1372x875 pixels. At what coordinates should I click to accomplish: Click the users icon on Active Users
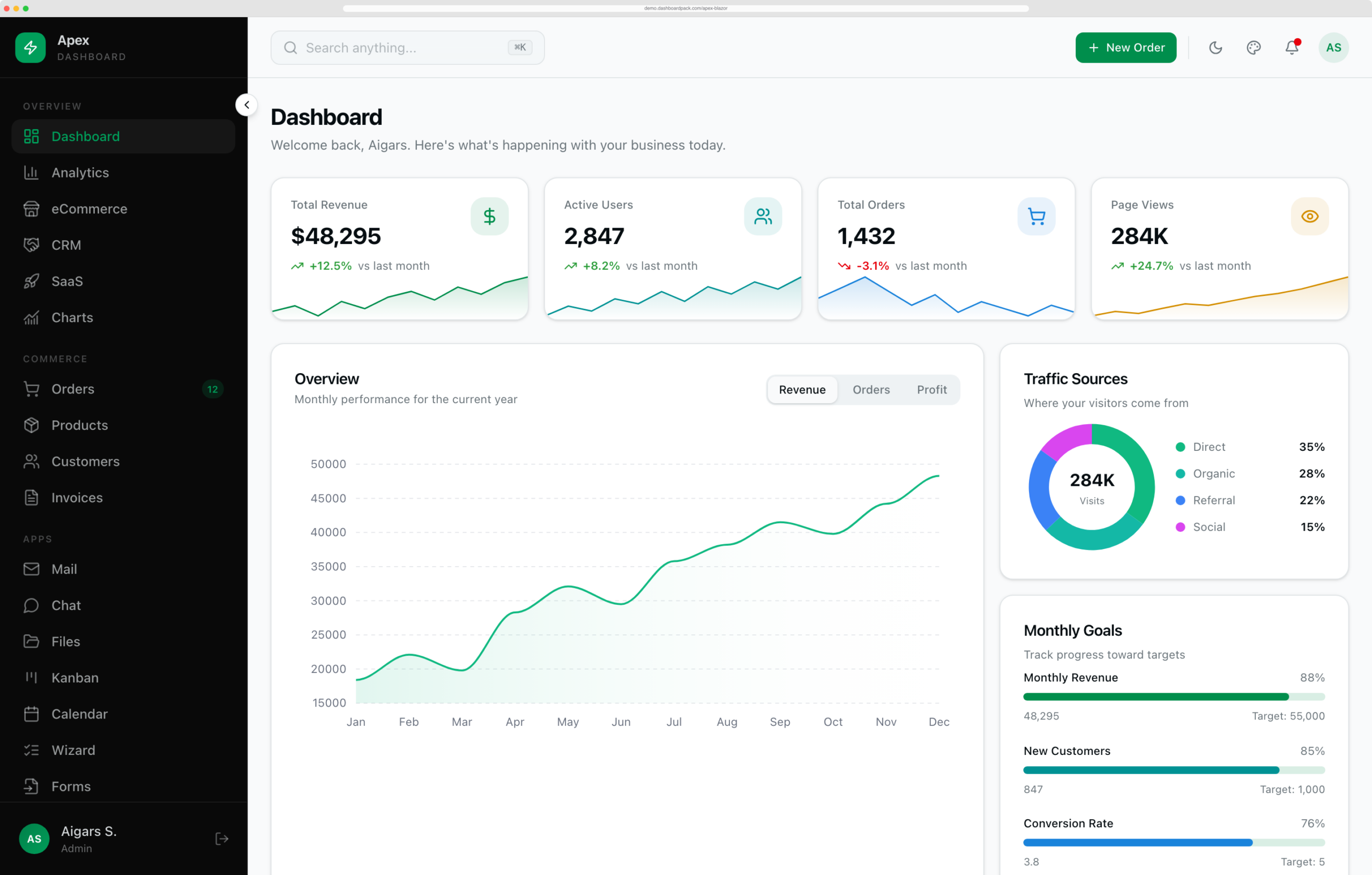point(763,216)
